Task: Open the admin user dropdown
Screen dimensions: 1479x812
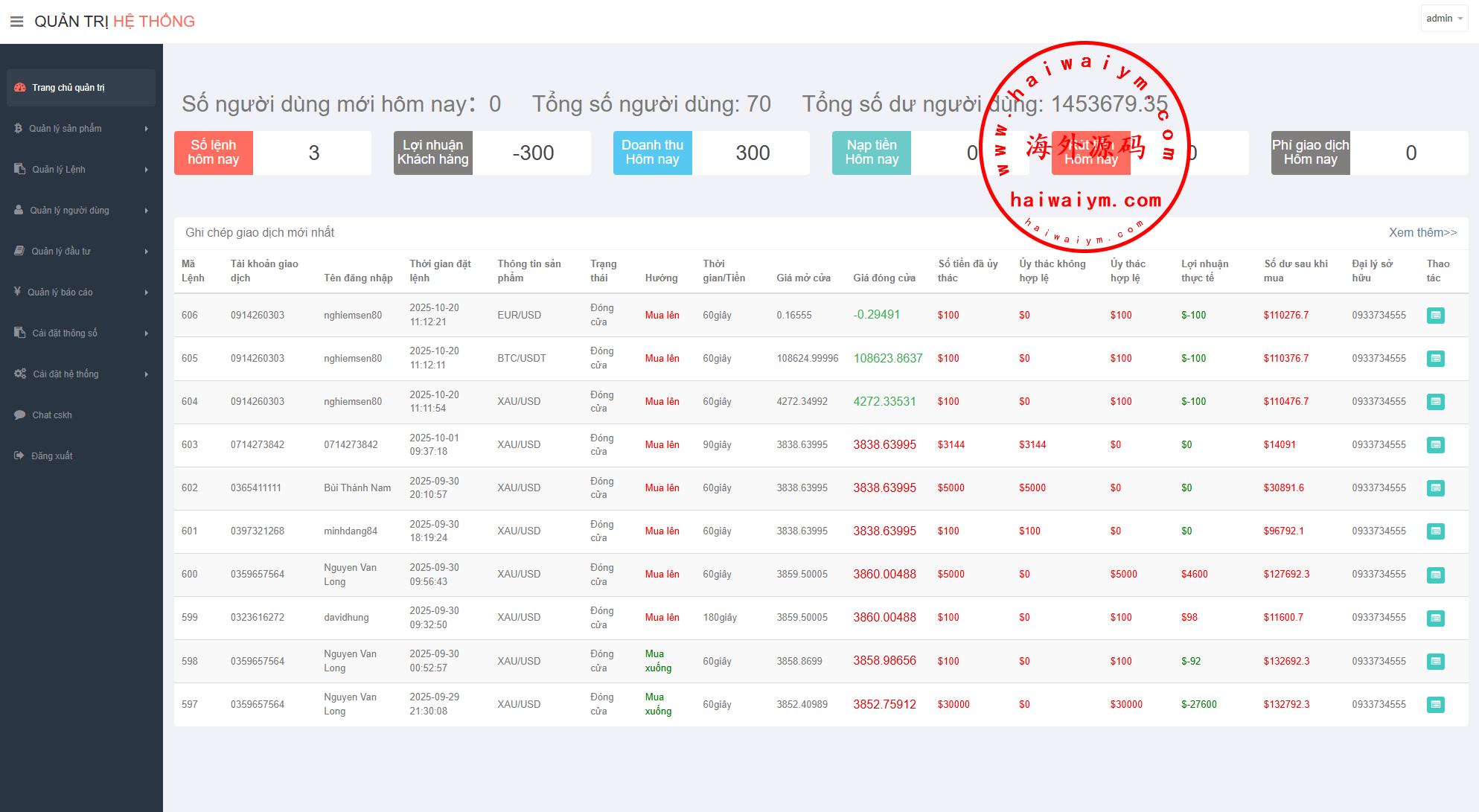Action: [1444, 19]
